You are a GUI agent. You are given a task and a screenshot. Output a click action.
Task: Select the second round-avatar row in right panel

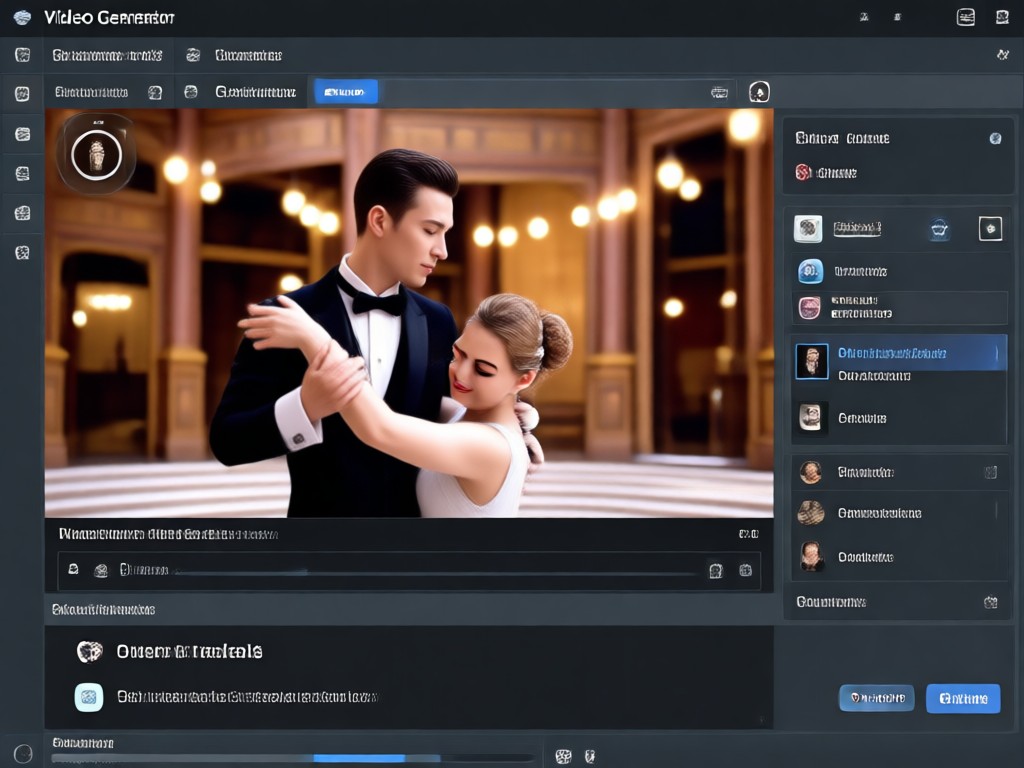point(899,513)
